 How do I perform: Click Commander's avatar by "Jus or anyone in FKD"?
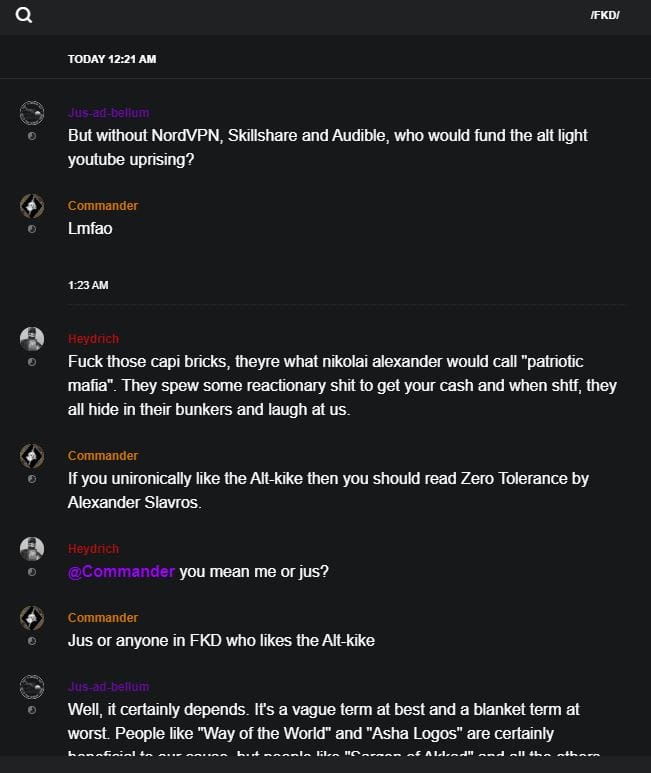coord(32,618)
